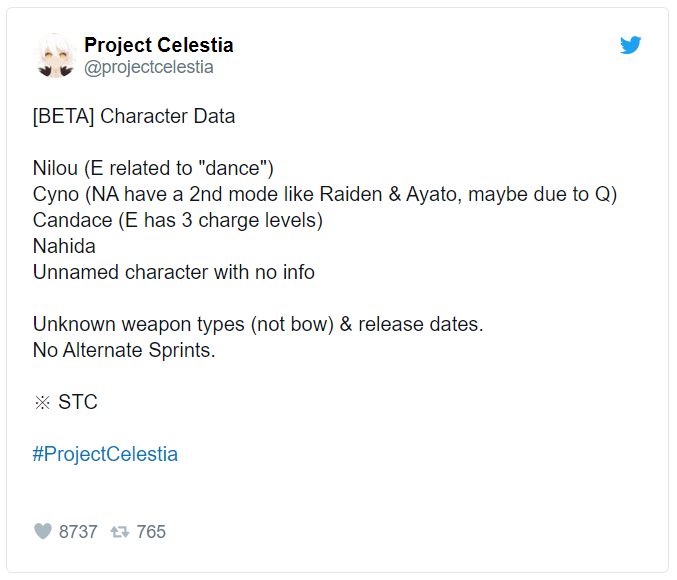View the 8737 likes count
The width and height of the screenshot is (677, 580).
click(78, 532)
